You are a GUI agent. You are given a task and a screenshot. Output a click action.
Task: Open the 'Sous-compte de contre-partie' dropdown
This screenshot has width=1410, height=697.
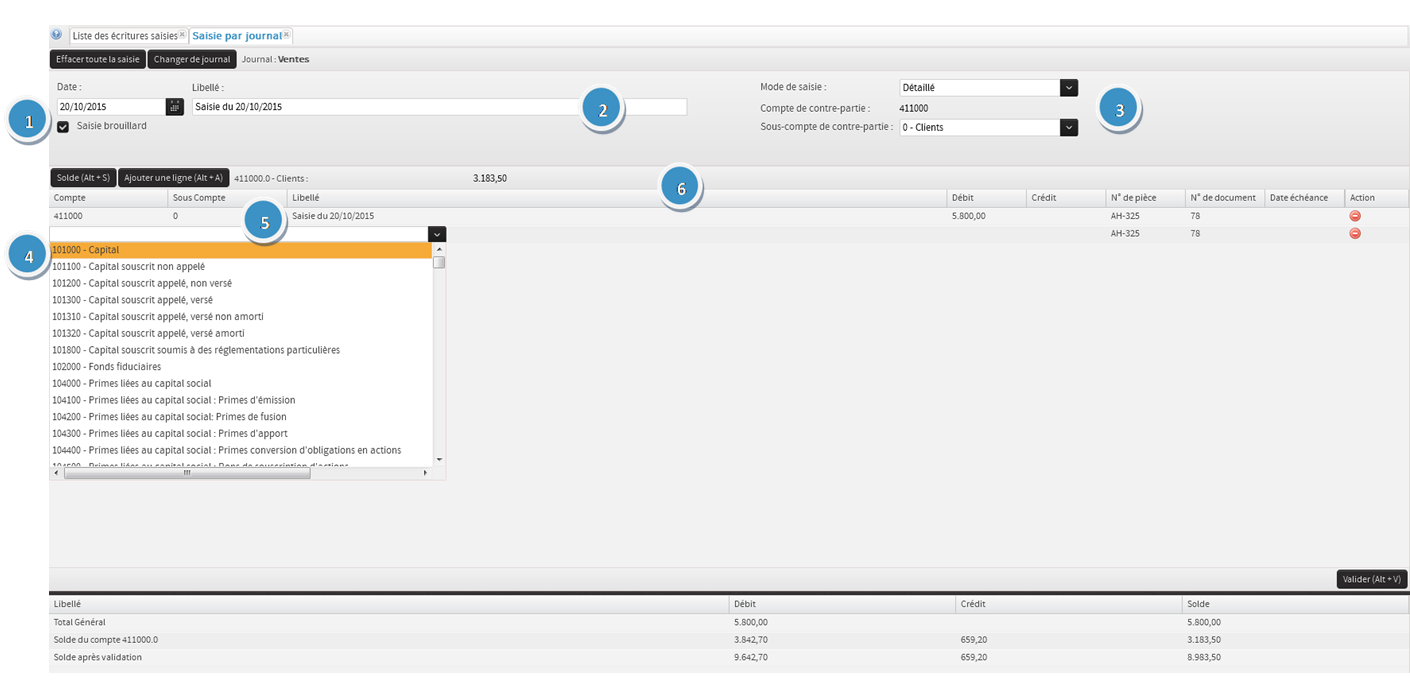point(1069,128)
